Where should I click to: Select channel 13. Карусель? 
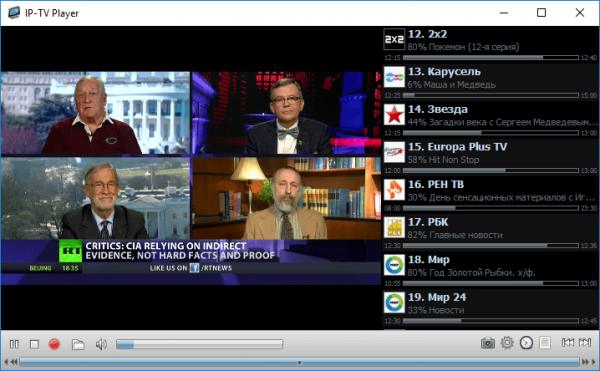490,82
